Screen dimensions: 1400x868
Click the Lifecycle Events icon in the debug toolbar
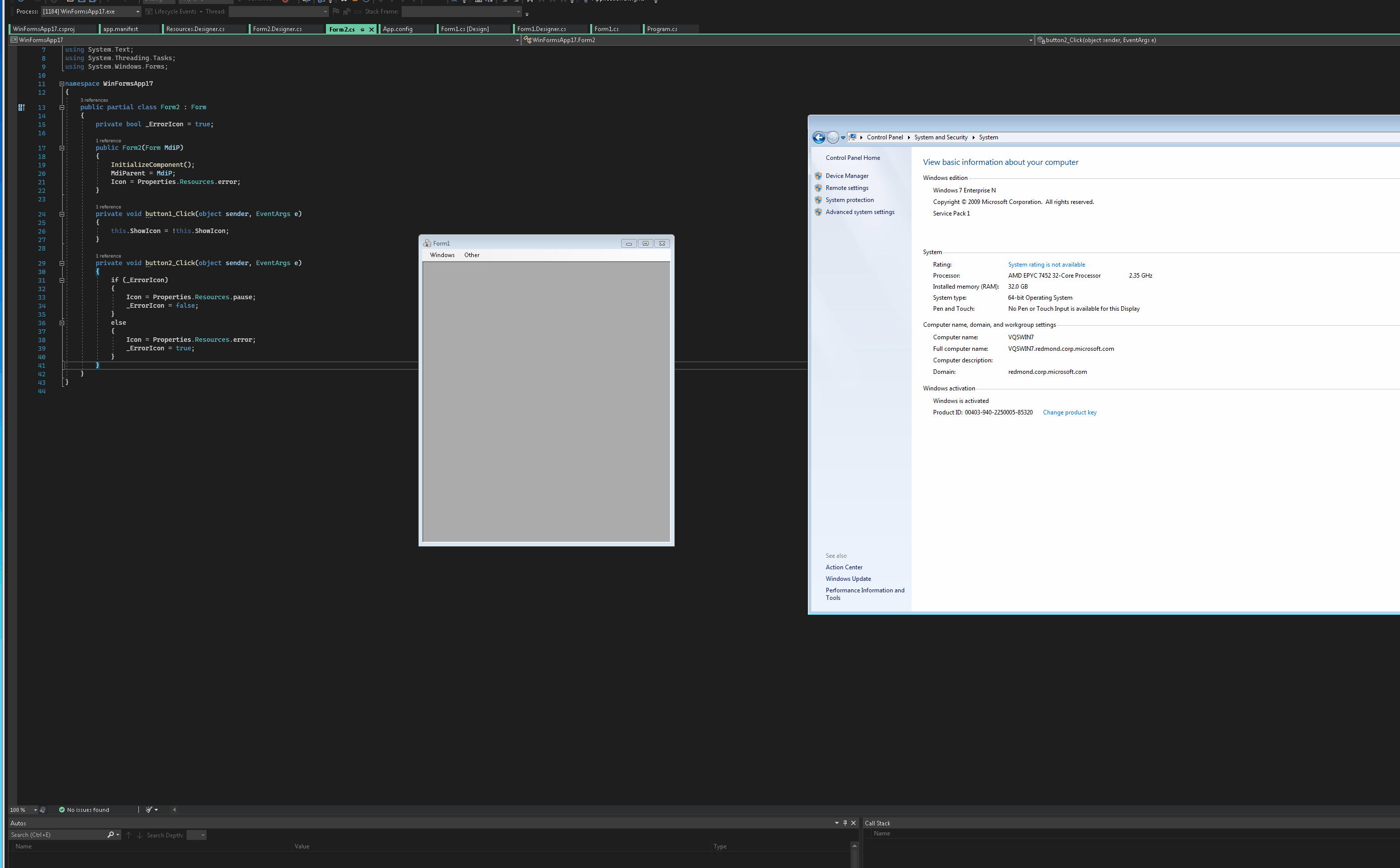click(x=149, y=11)
